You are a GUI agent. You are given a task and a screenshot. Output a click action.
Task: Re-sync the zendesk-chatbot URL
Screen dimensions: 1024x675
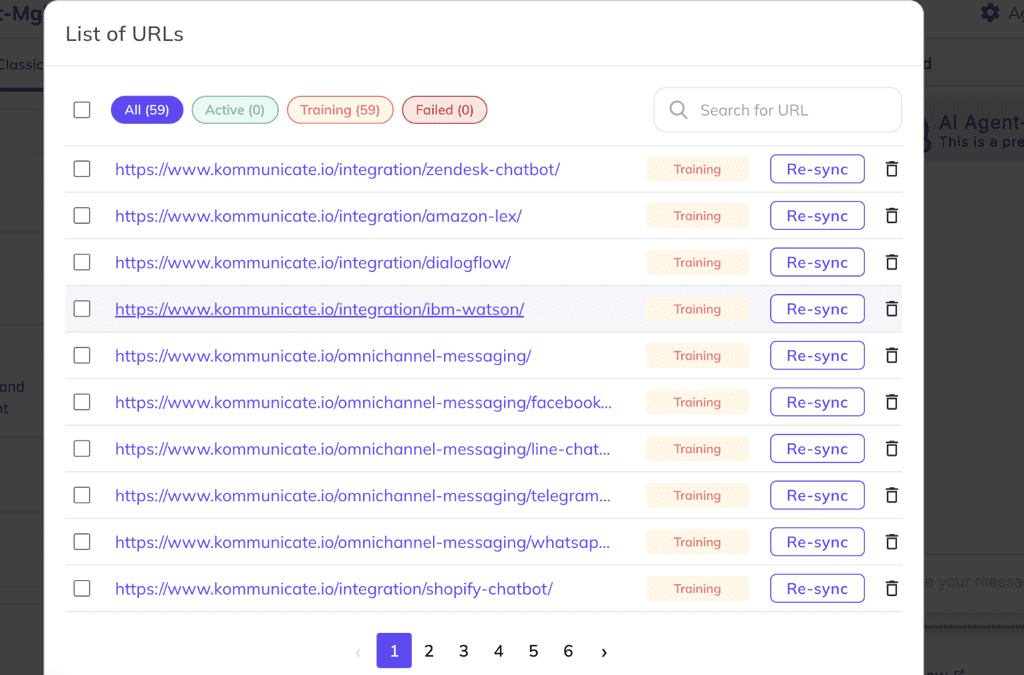point(817,168)
